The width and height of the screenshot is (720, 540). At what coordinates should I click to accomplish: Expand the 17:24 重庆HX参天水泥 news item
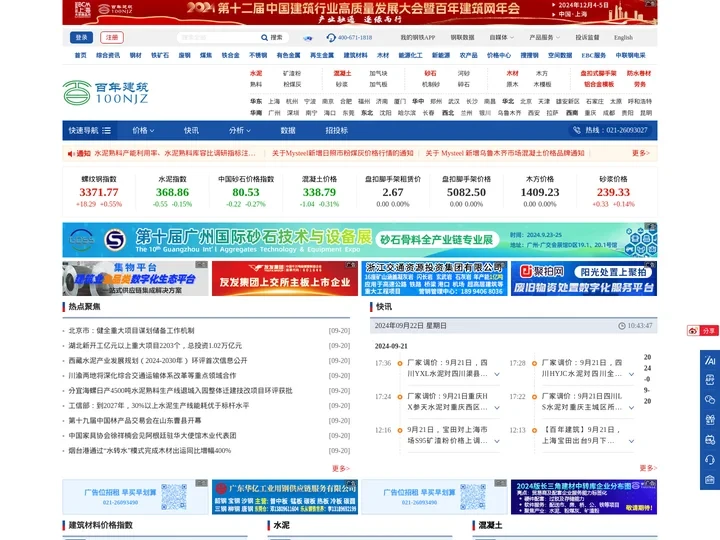497,408
